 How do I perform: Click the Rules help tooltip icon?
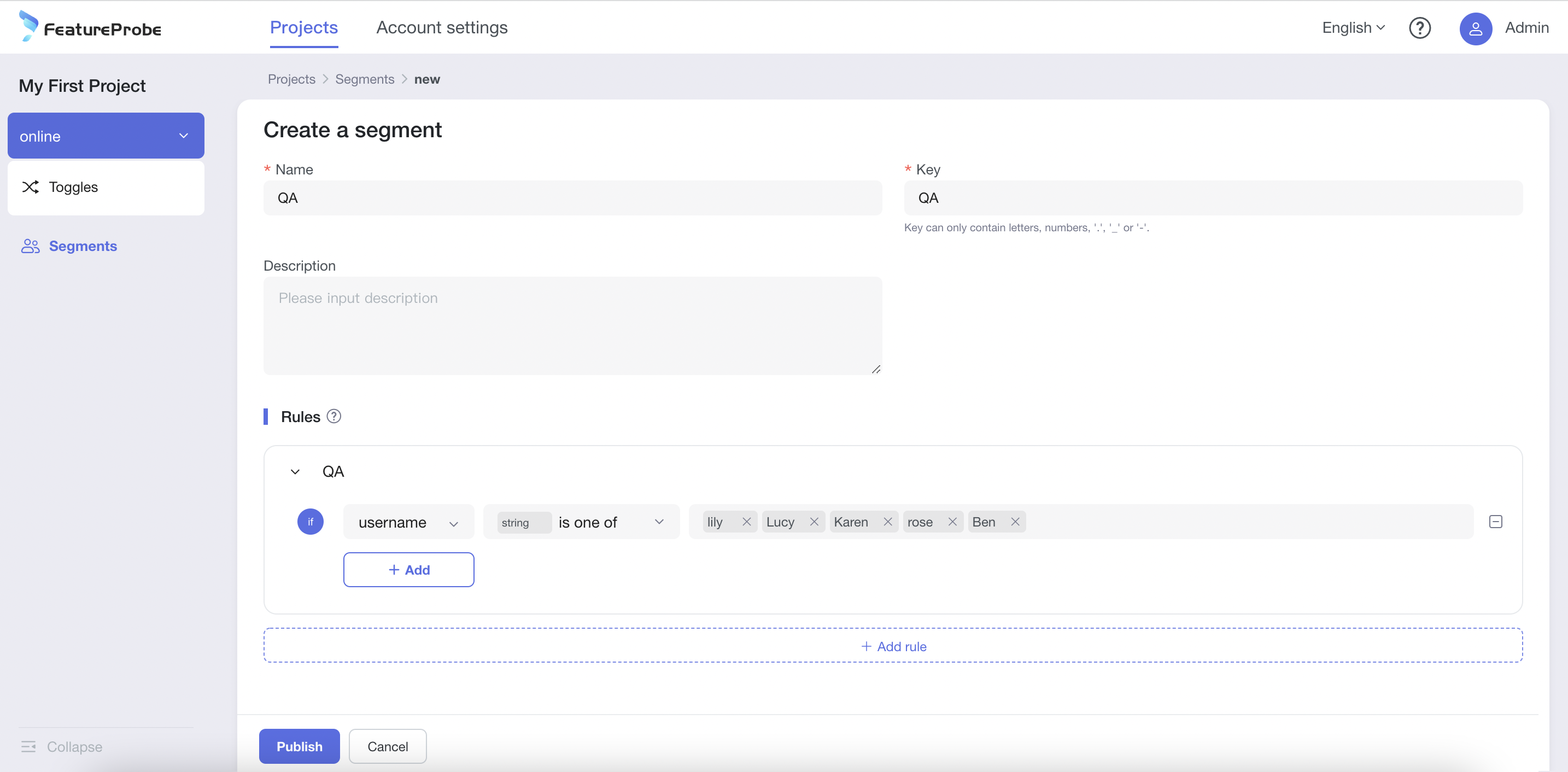334,417
